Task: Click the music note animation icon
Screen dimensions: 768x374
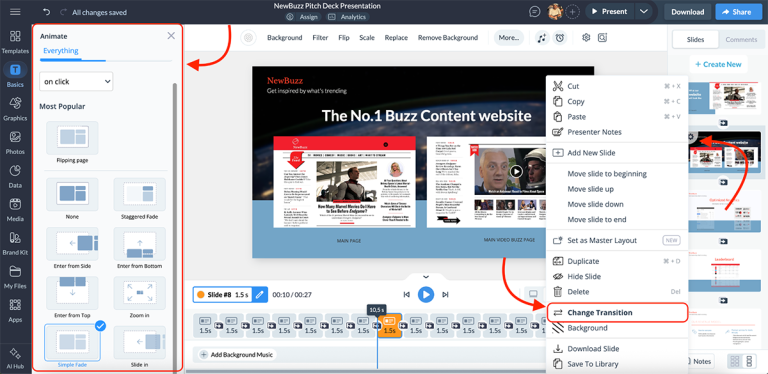Action: pyautogui.click(x=542, y=38)
